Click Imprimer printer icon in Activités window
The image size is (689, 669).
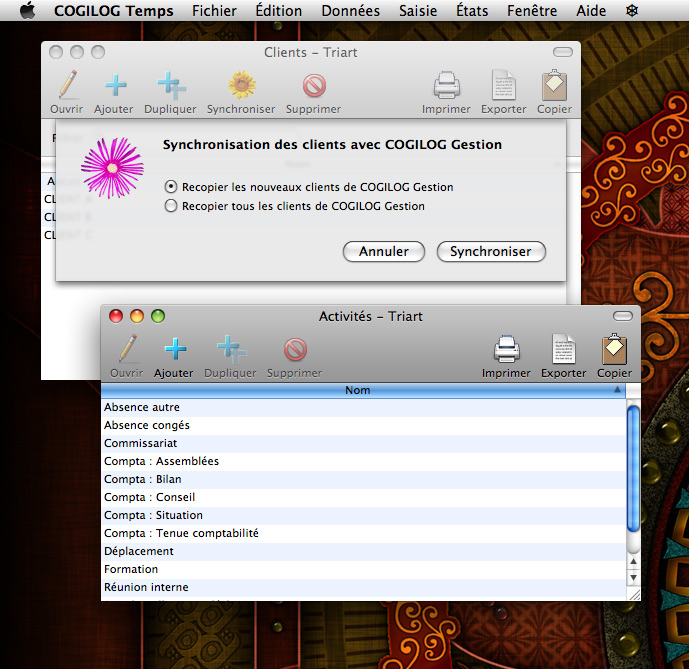pyautogui.click(x=507, y=349)
